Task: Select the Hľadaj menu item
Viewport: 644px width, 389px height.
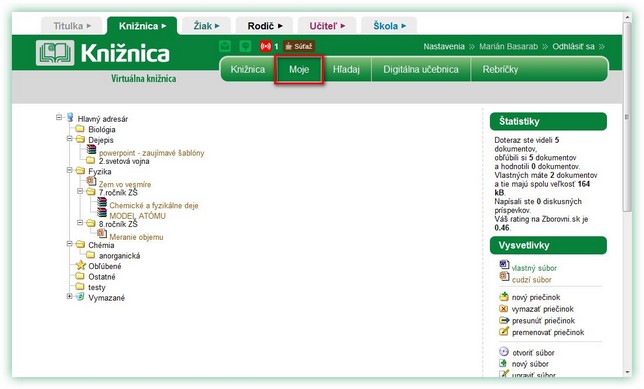Action: click(x=346, y=69)
